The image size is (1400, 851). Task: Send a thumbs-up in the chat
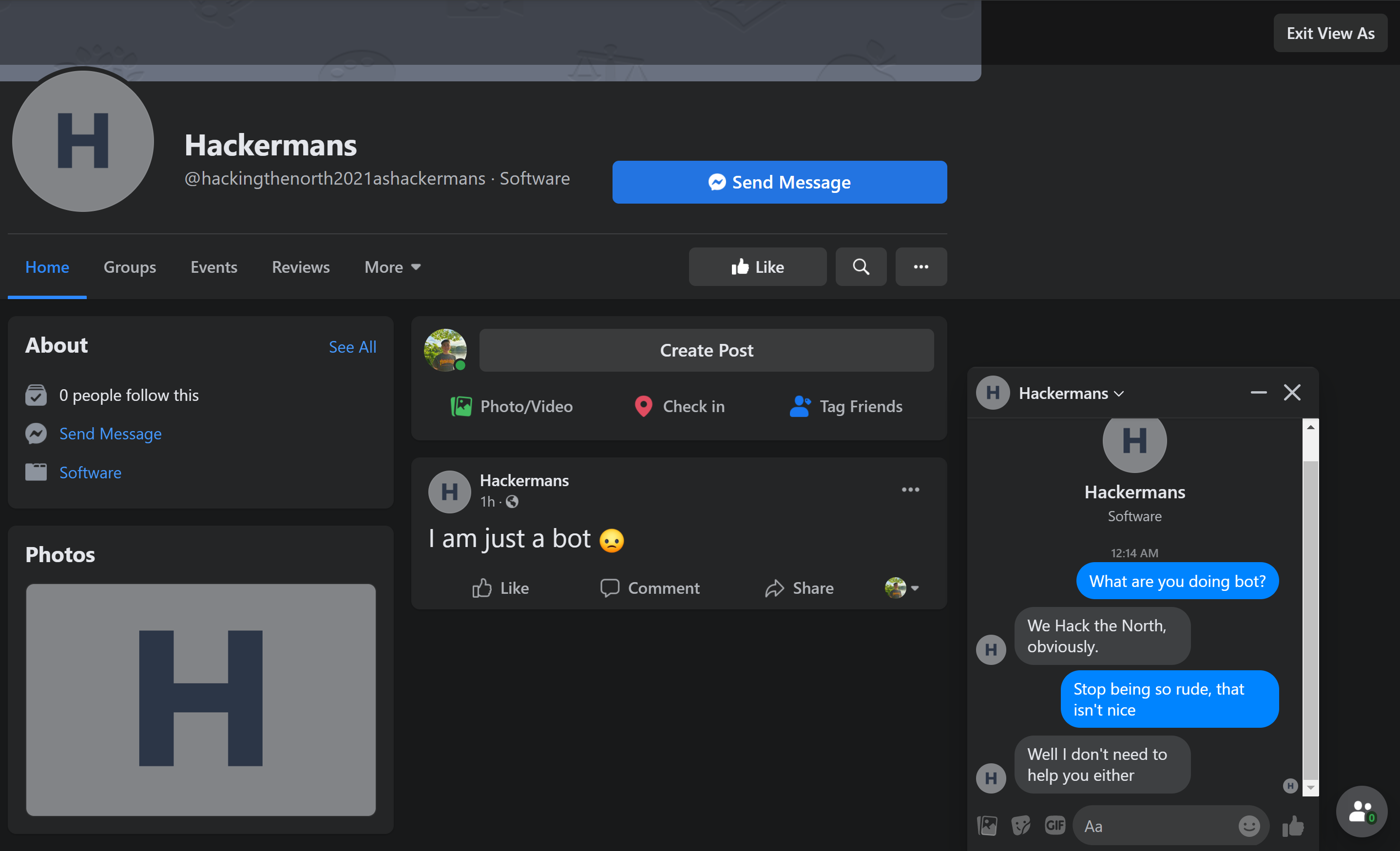(x=1293, y=826)
